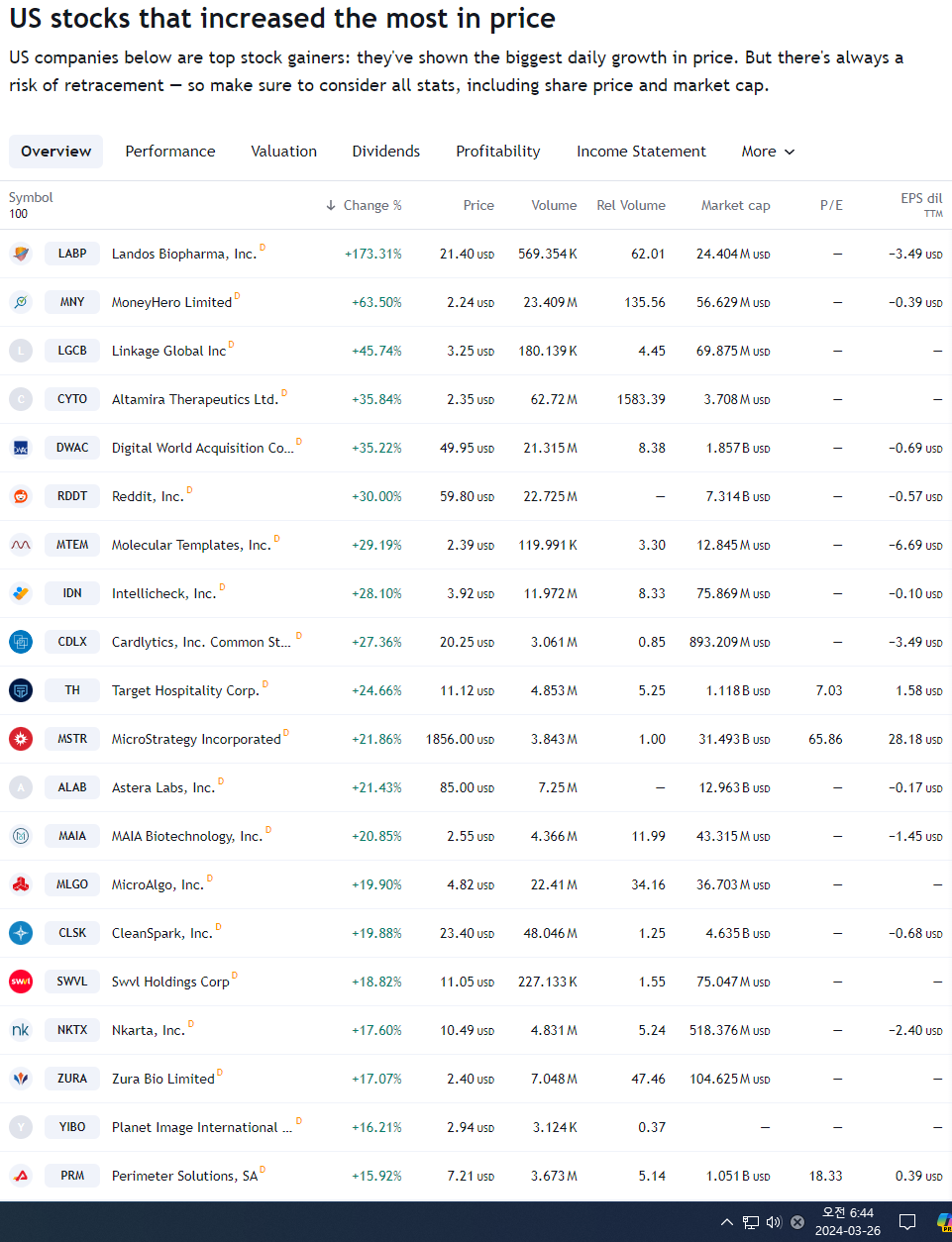Click the 'Nkarta, Inc.' company name

pyautogui.click(x=149, y=1030)
